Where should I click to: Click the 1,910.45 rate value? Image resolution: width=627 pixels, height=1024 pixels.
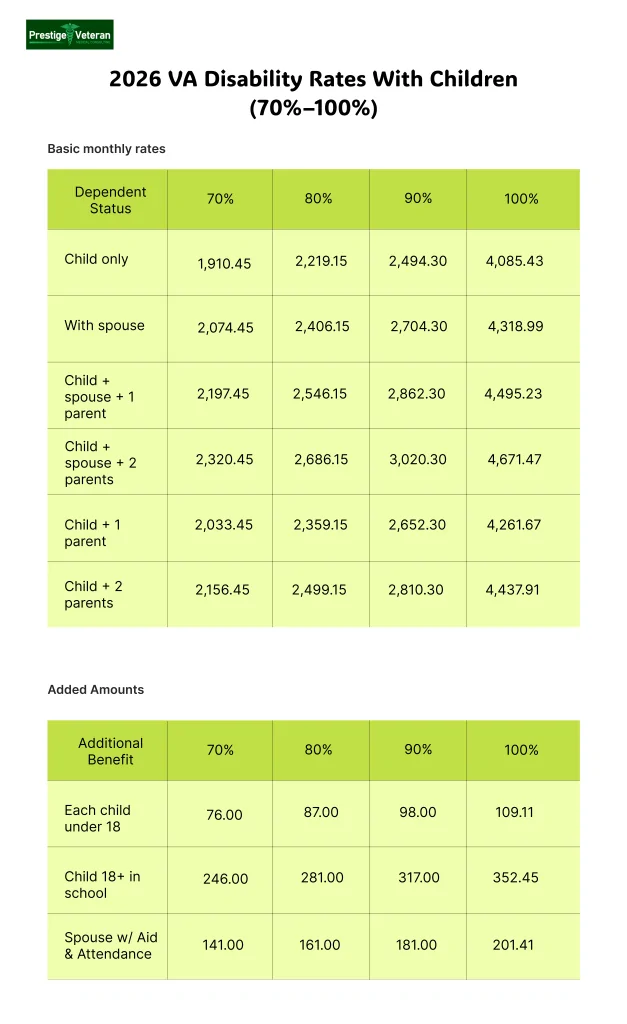pyautogui.click(x=224, y=264)
